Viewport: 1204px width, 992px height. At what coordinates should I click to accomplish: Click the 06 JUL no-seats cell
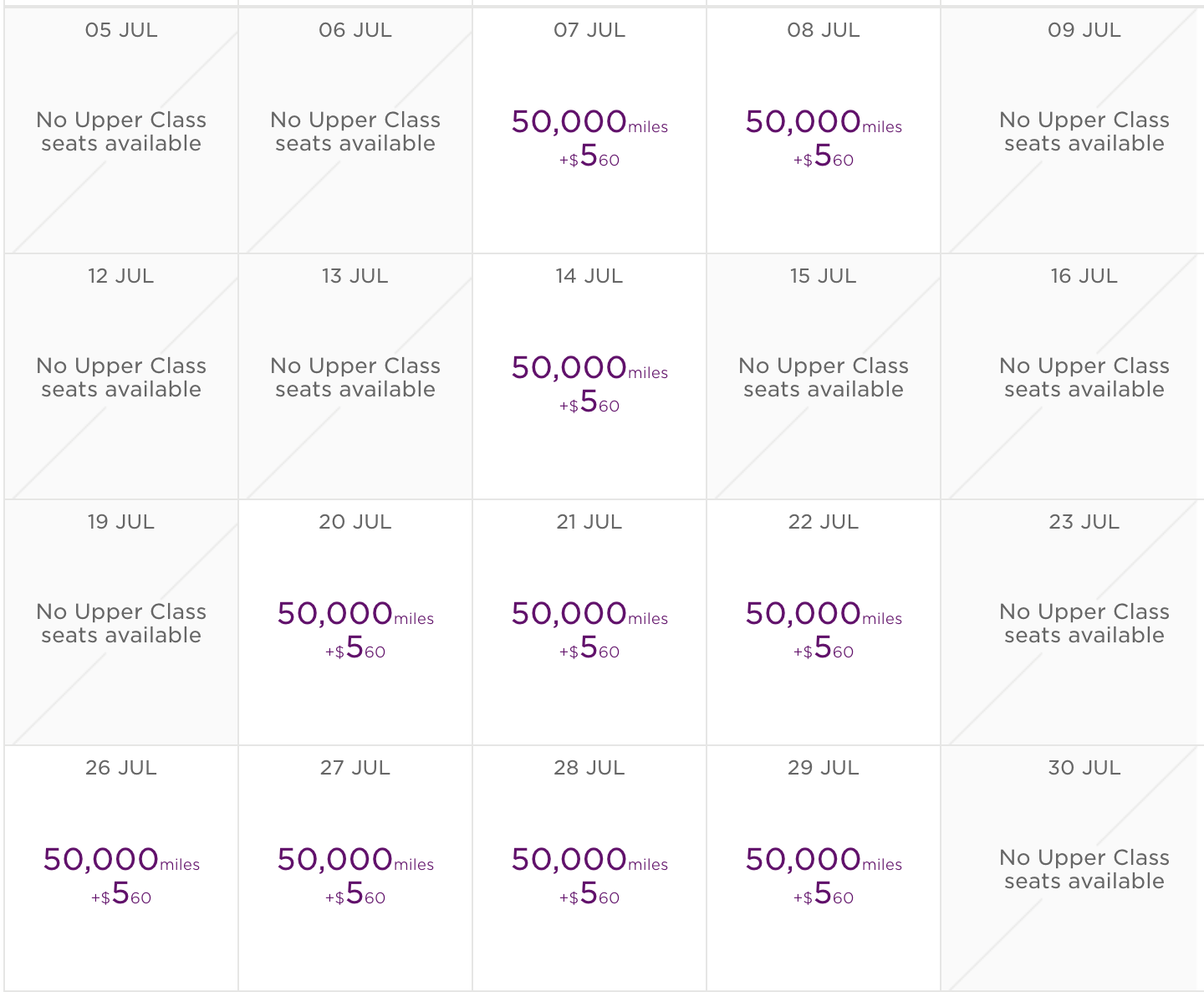click(355, 131)
